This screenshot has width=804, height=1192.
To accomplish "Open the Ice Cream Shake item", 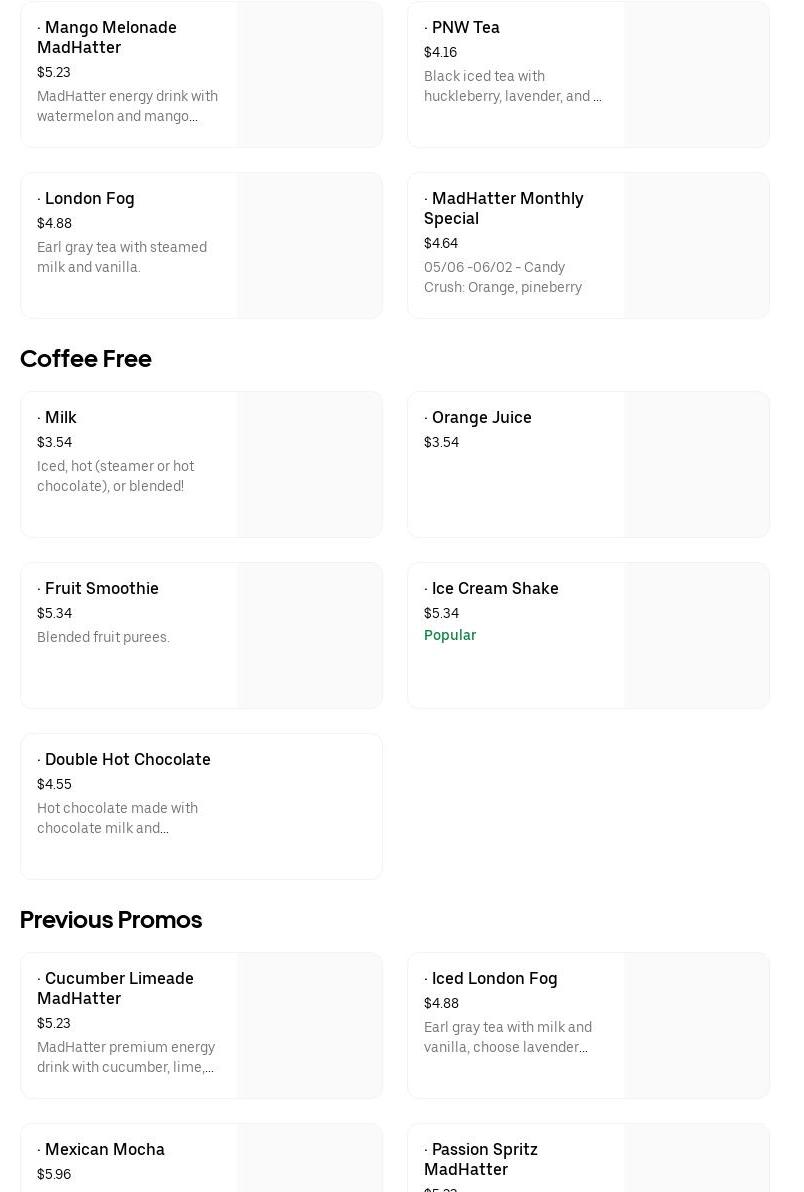I will pos(495,588).
